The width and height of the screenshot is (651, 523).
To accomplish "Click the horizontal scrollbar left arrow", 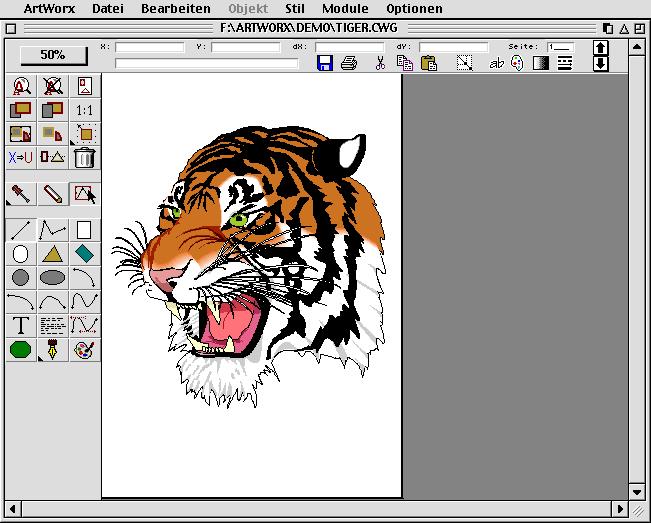I will click(x=12, y=509).
